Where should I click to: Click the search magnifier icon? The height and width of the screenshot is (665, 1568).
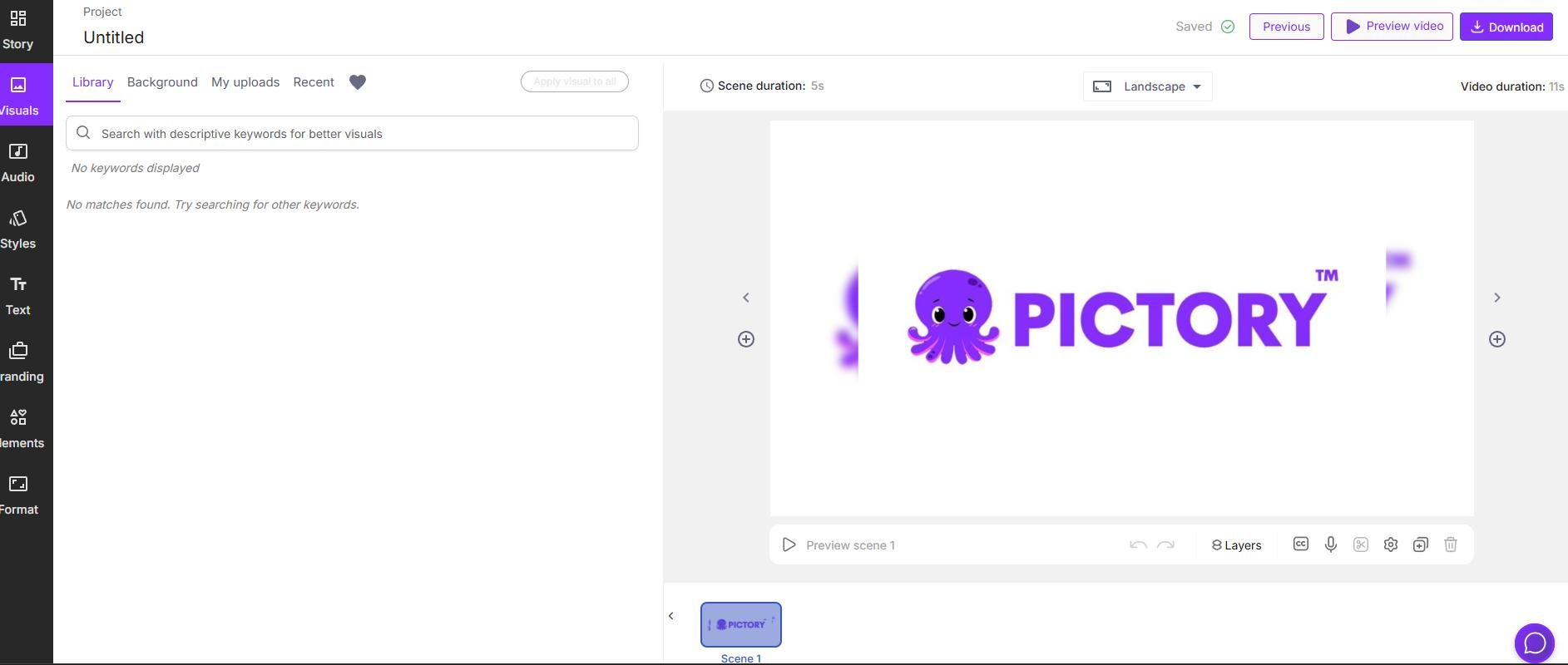(83, 133)
